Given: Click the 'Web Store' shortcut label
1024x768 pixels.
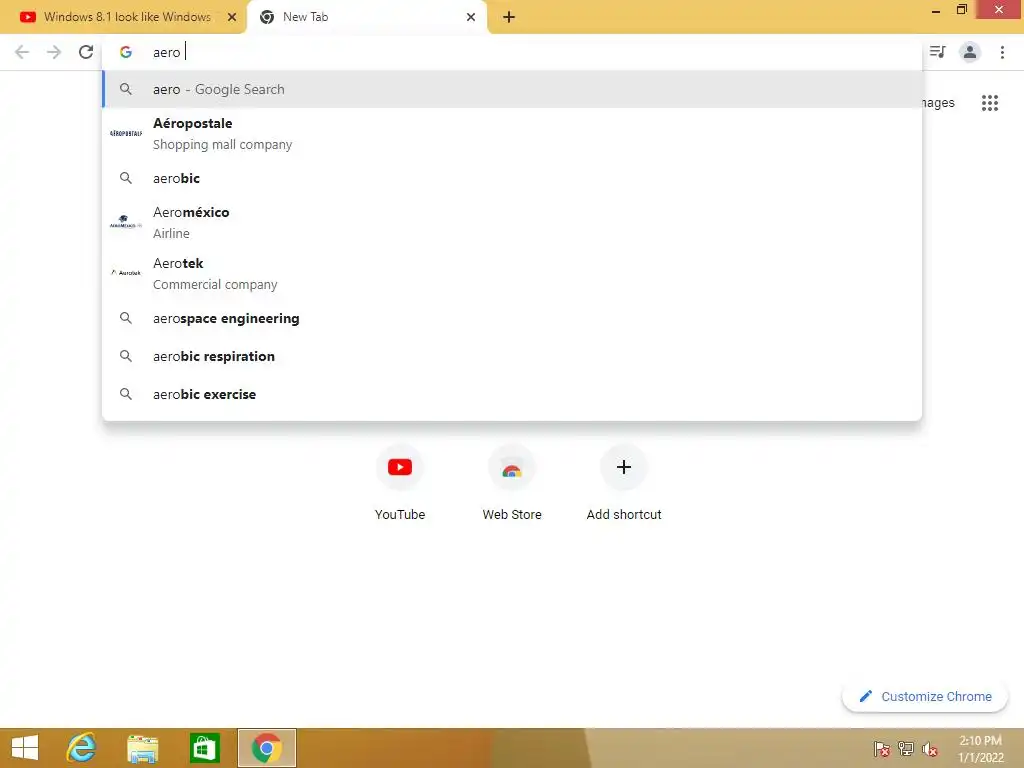Looking at the screenshot, I should click(x=512, y=515).
